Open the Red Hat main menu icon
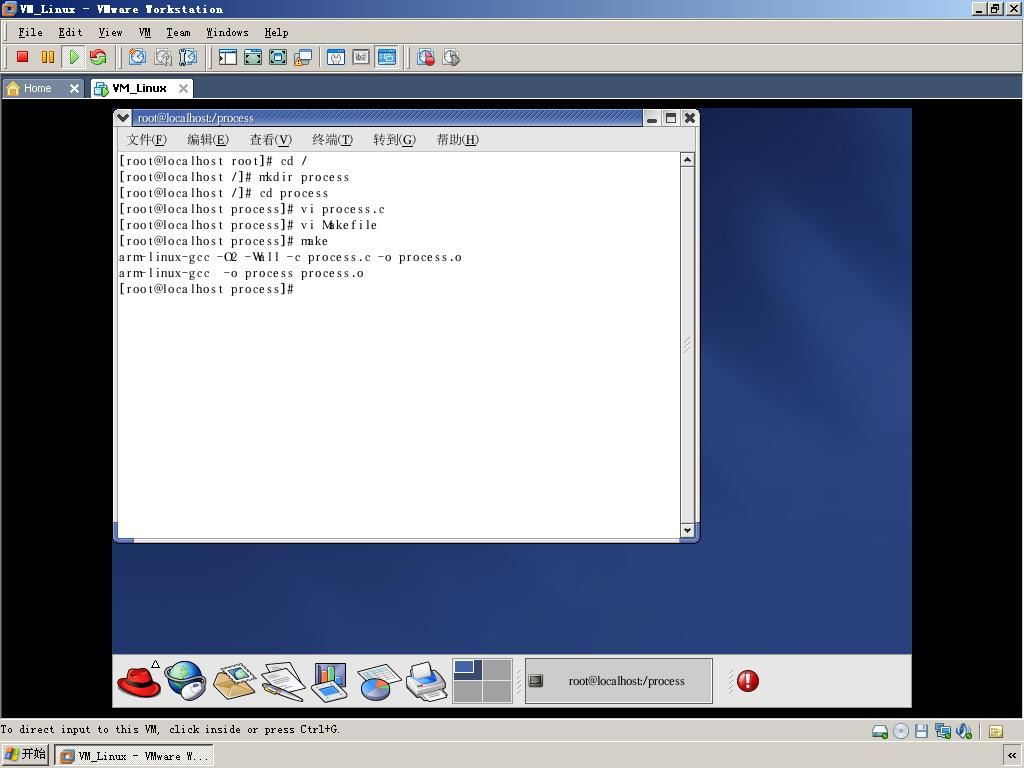 (138, 680)
